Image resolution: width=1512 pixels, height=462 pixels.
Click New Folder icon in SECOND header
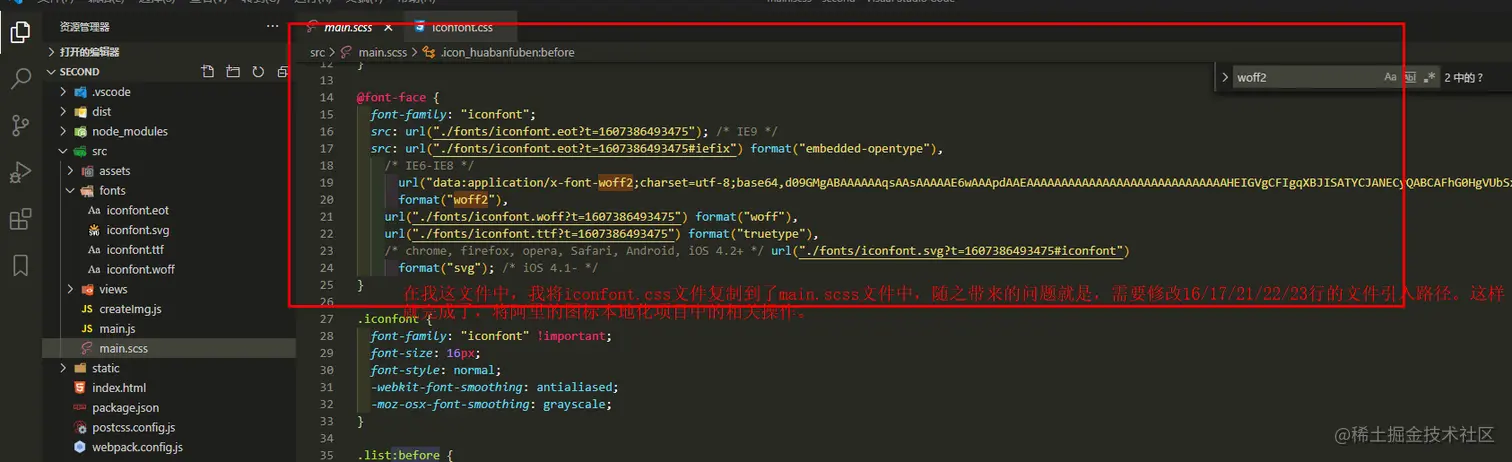tap(233, 72)
